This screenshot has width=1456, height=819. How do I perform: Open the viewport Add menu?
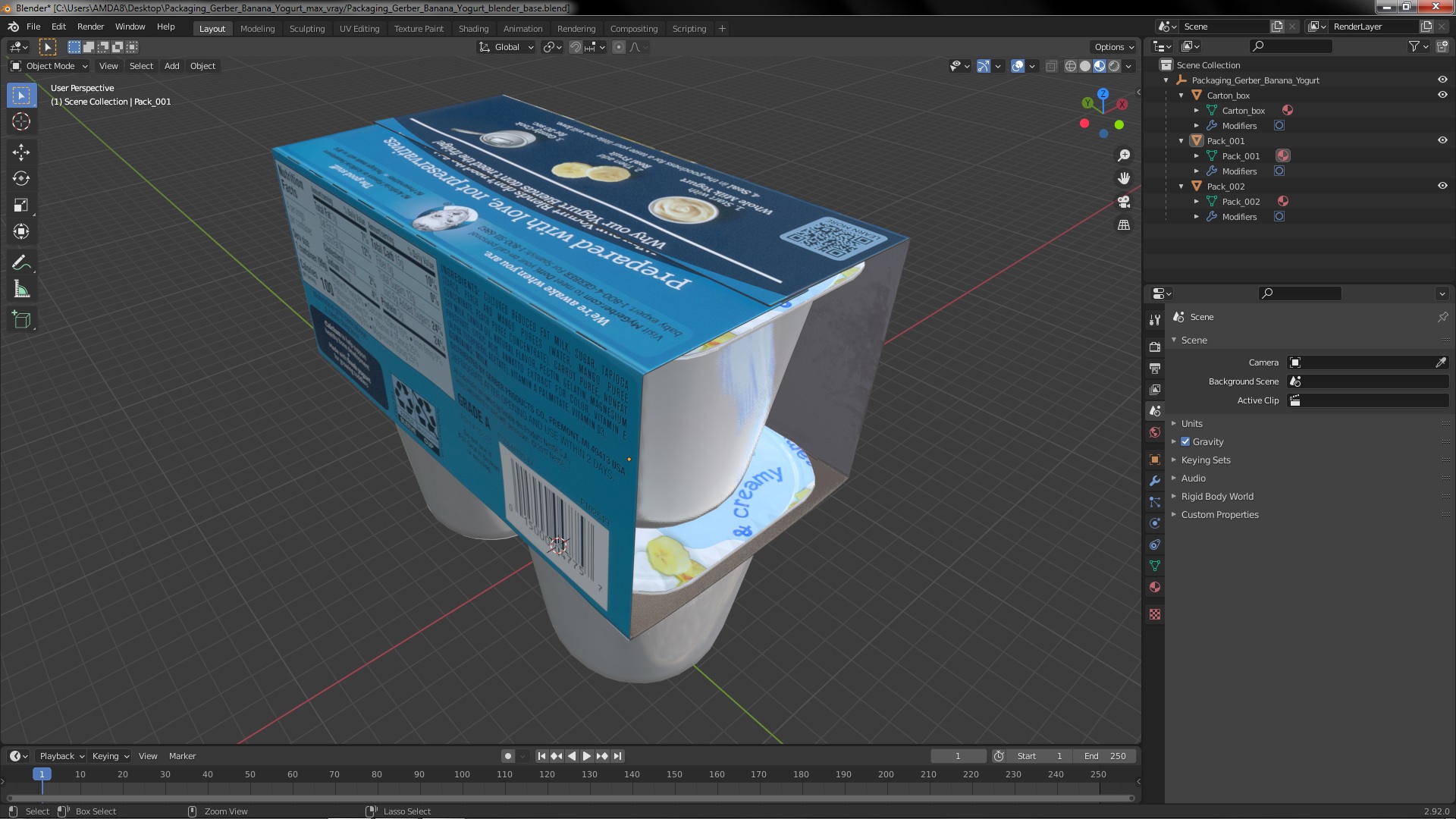172,66
